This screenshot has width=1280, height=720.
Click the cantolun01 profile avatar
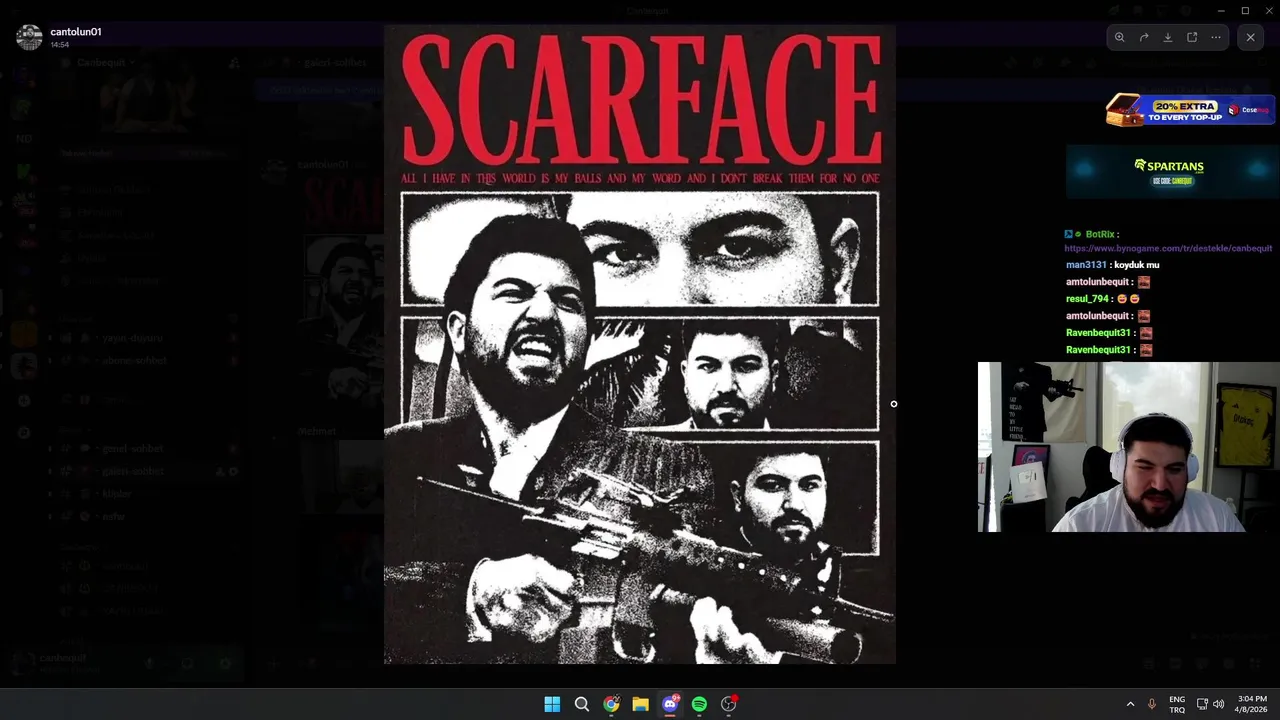tap(29, 37)
